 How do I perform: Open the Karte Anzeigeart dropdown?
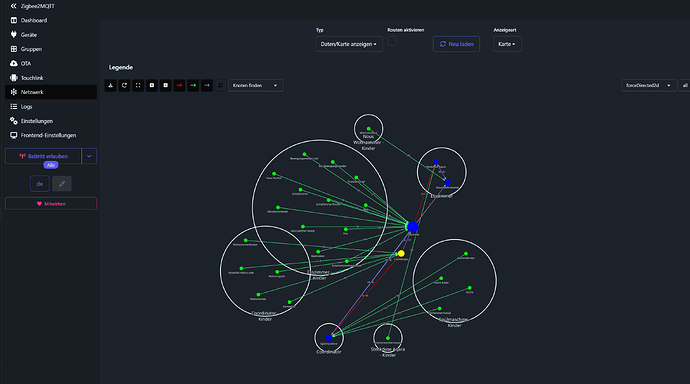[x=507, y=44]
